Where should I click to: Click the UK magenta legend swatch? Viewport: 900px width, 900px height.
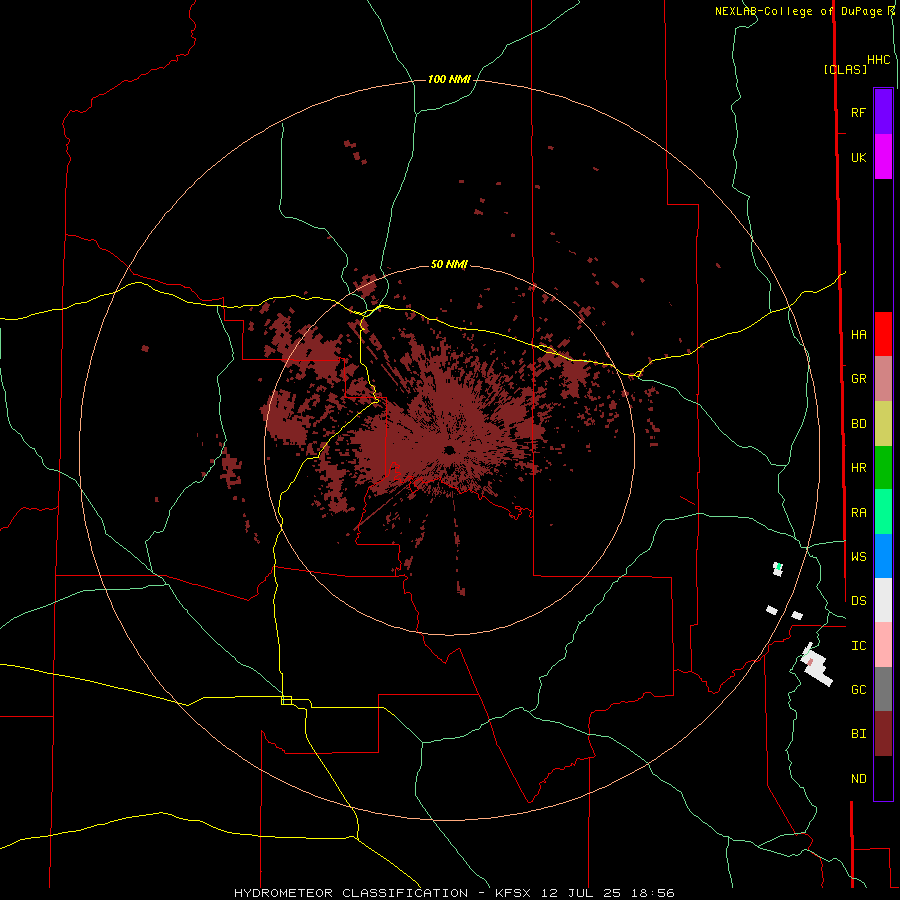click(x=883, y=157)
